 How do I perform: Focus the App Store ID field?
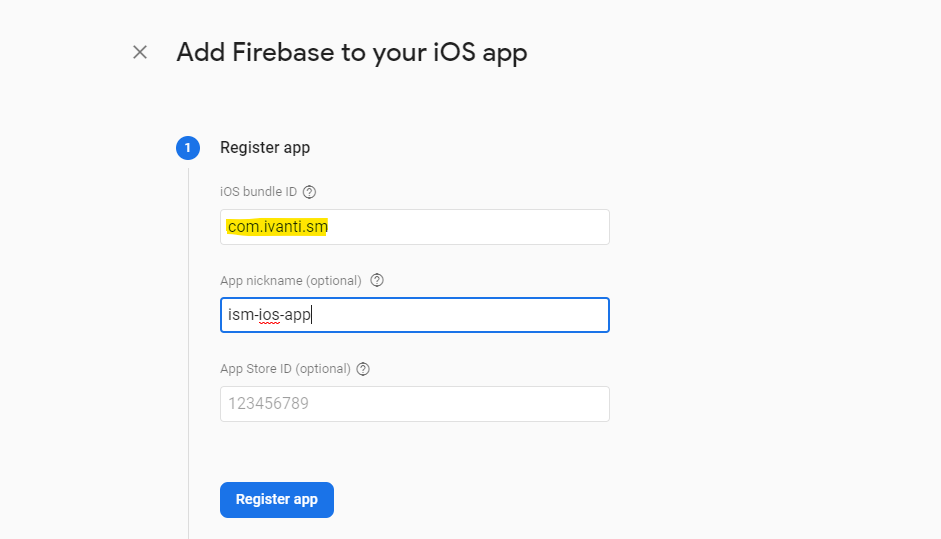point(415,404)
